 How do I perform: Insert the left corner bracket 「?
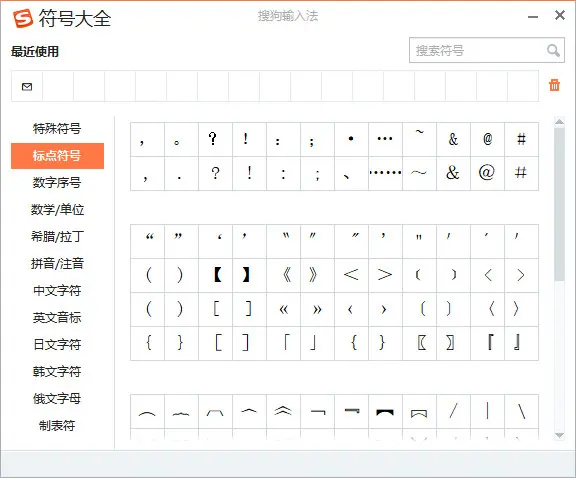point(284,343)
